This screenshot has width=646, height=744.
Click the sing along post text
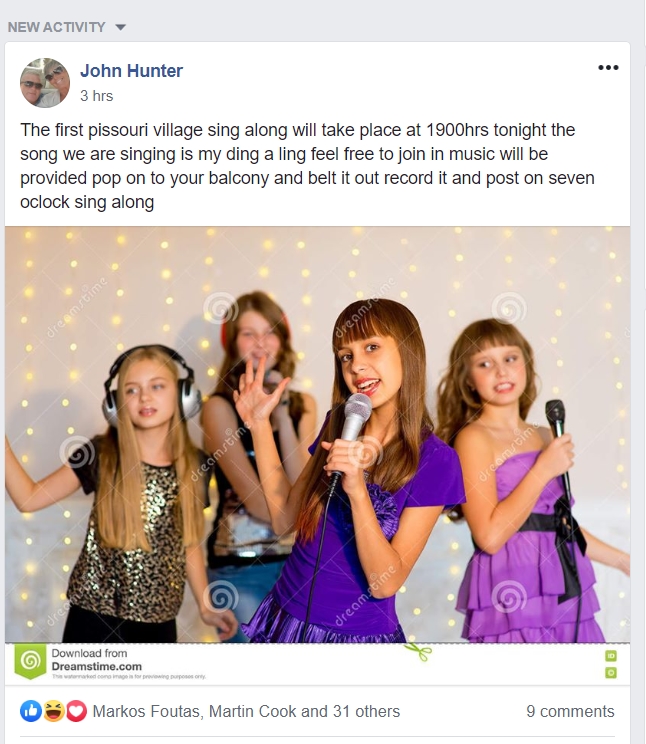(x=307, y=166)
